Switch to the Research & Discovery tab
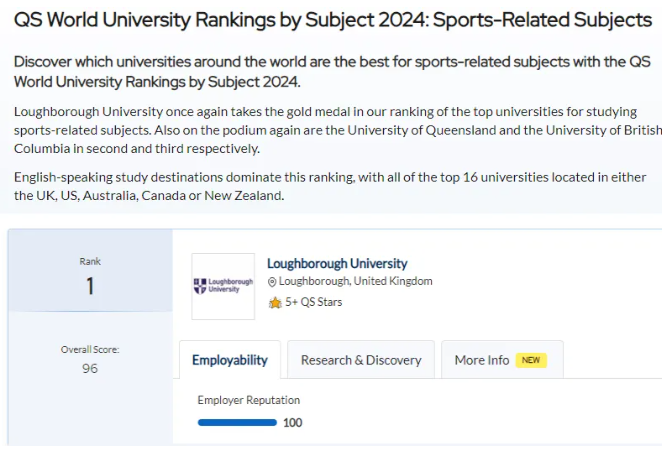The width and height of the screenshot is (662, 449). pos(361,360)
